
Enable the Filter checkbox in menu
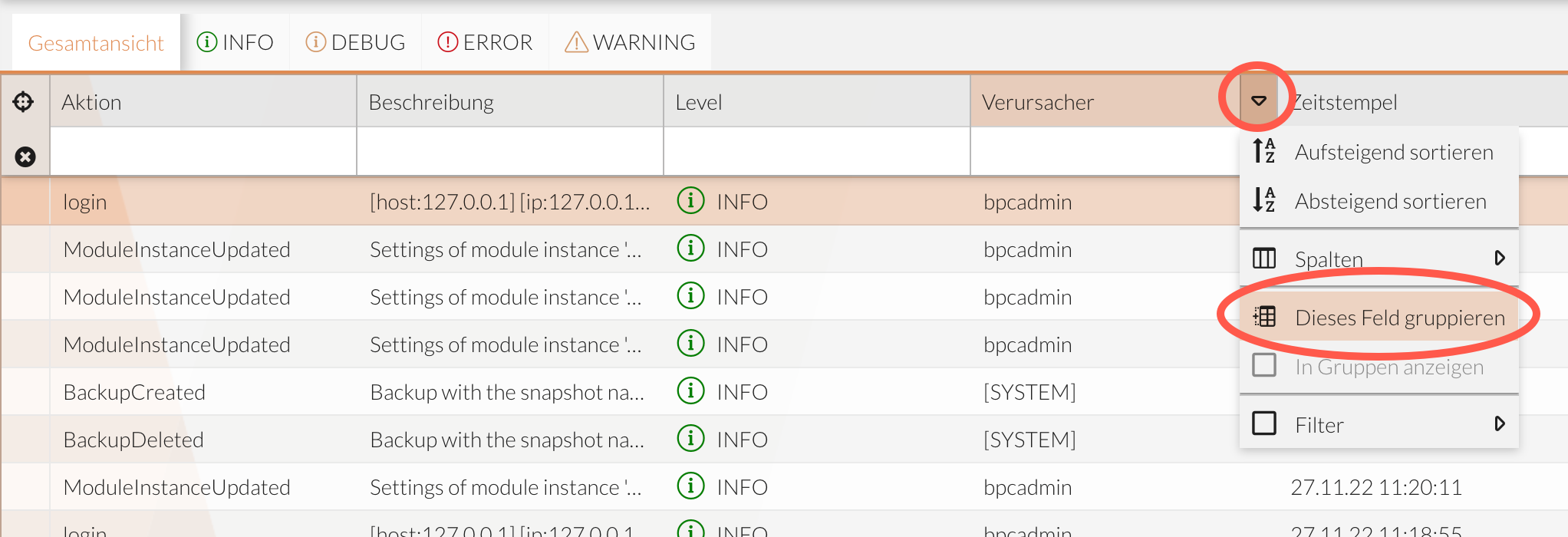click(1263, 423)
